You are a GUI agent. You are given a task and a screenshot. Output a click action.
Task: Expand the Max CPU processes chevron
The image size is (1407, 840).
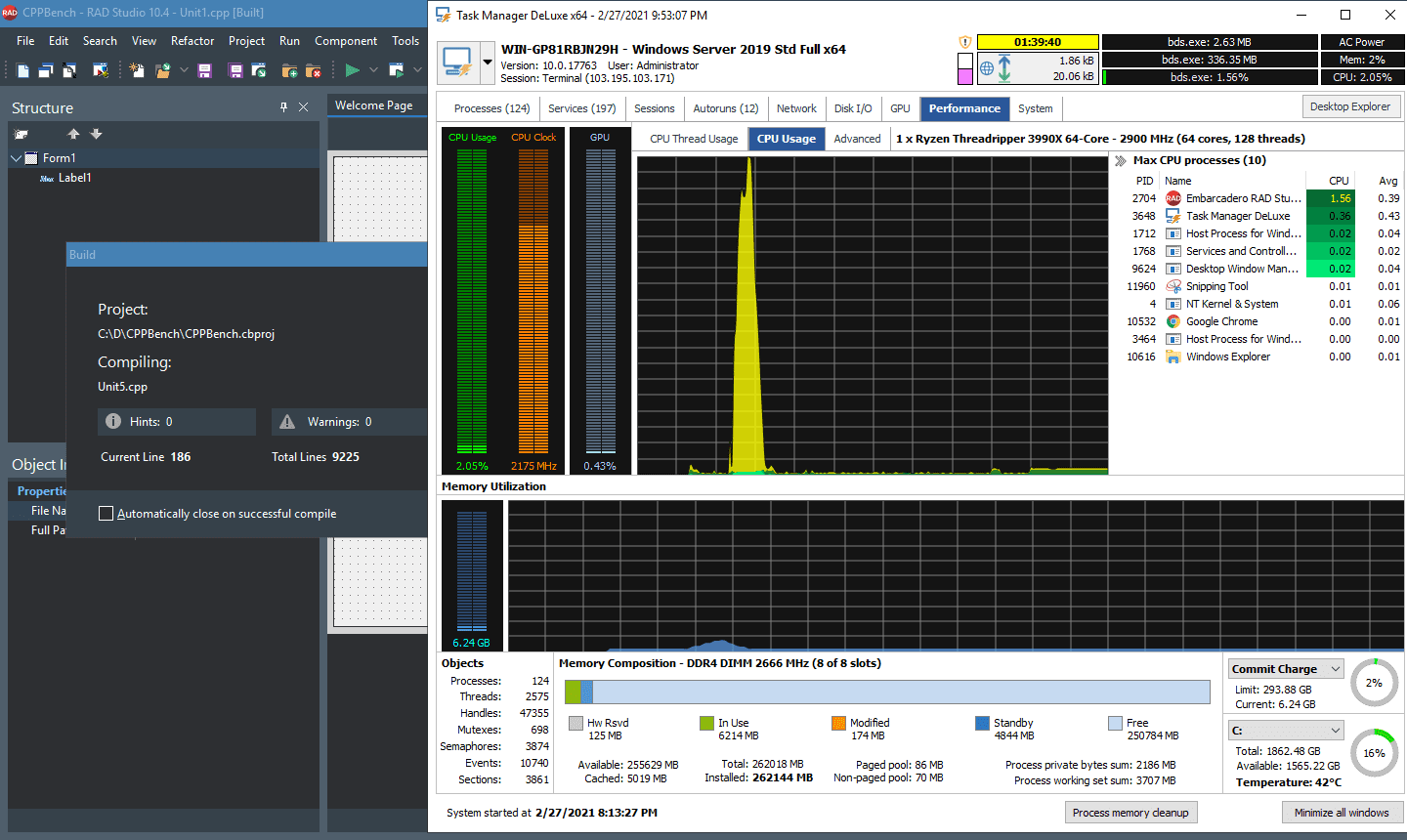1120,160
